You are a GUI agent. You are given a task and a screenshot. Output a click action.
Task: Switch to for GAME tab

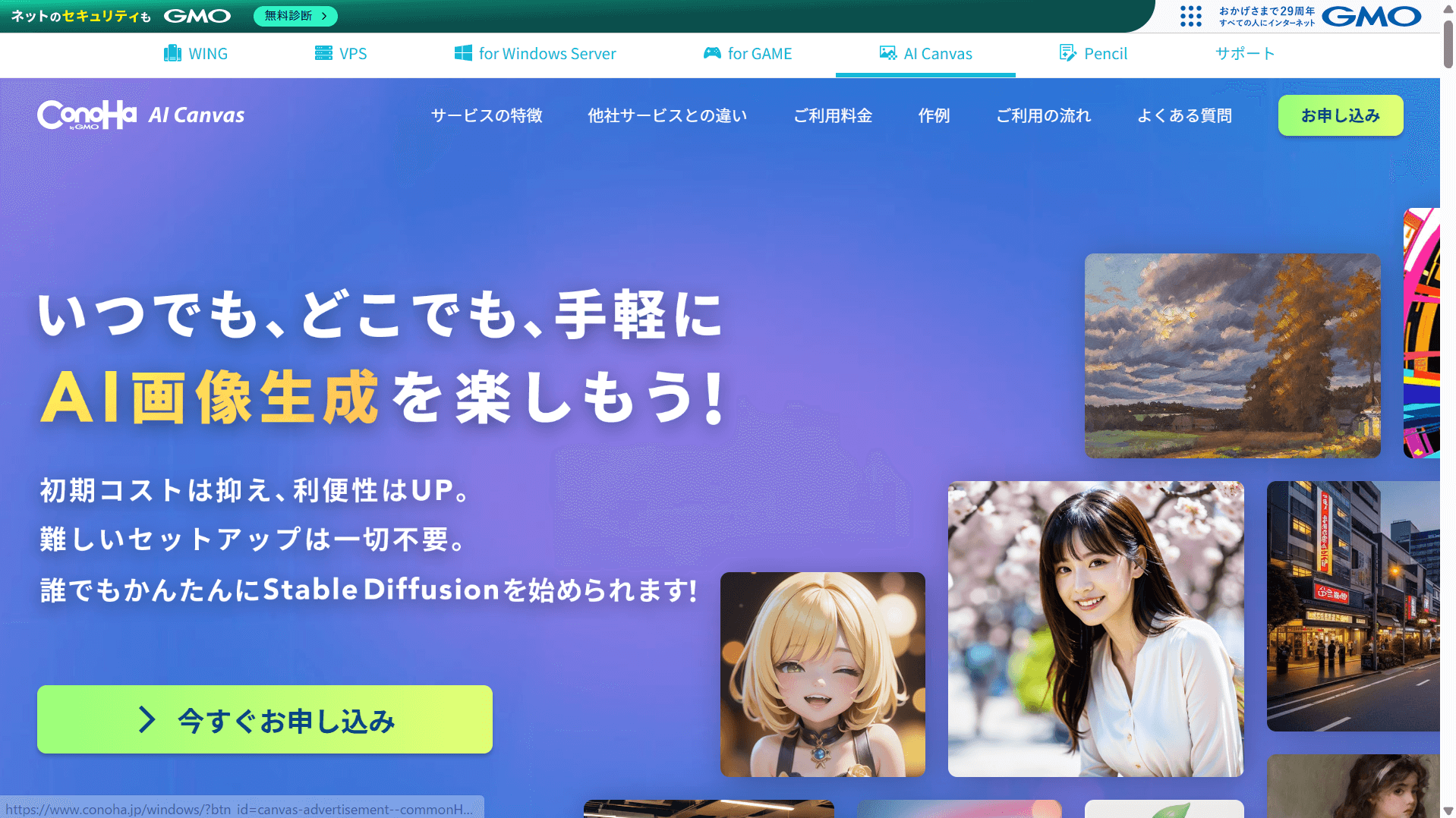pos(748,54)
